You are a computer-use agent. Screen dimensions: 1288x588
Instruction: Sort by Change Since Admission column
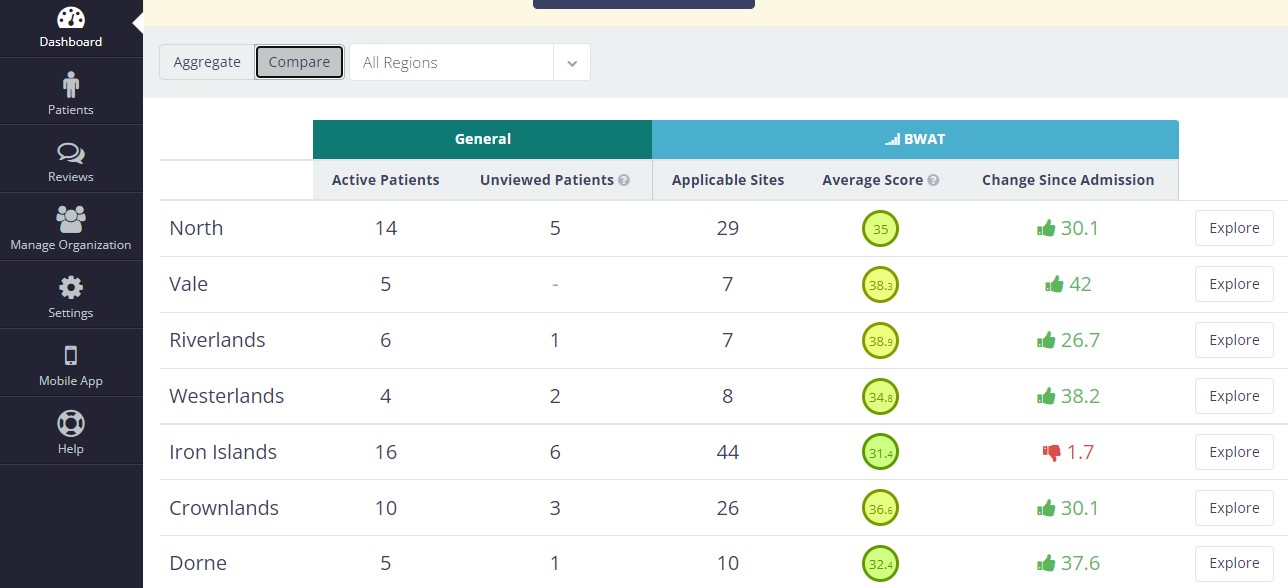pyautogui.click(x=1068, y=180)
